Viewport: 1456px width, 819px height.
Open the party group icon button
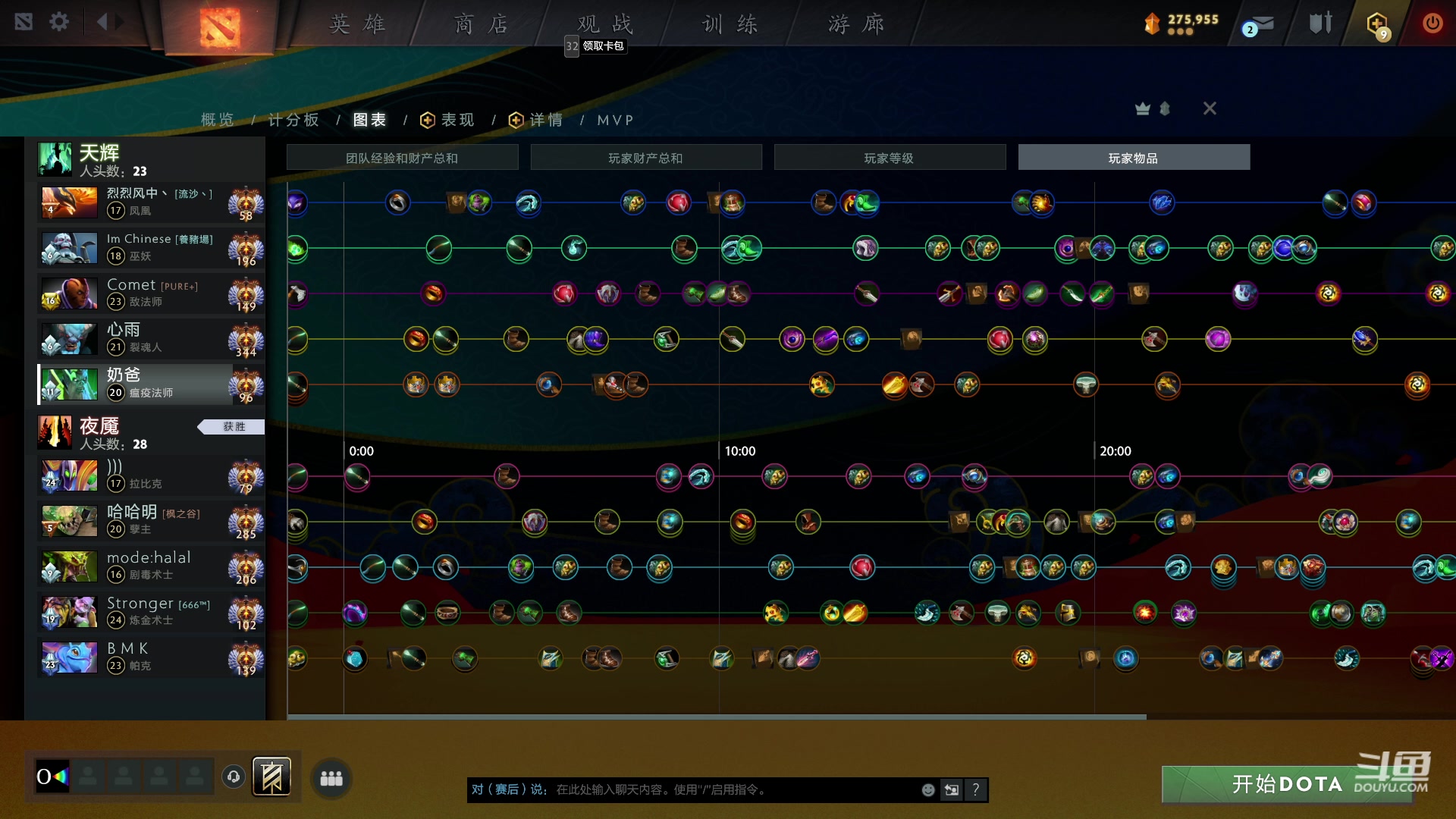[x=331, y=778]
